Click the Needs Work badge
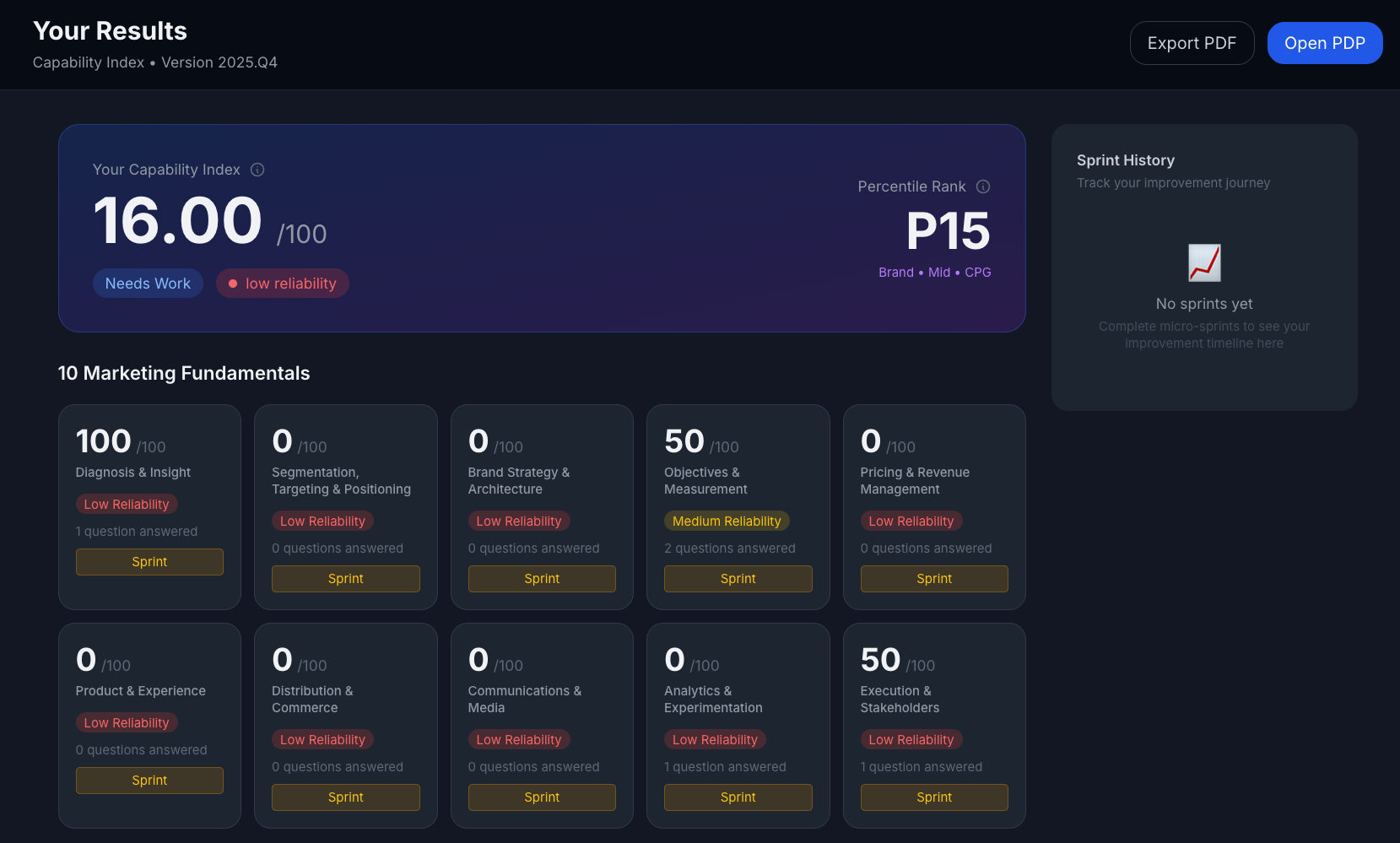 coord(148,283)
